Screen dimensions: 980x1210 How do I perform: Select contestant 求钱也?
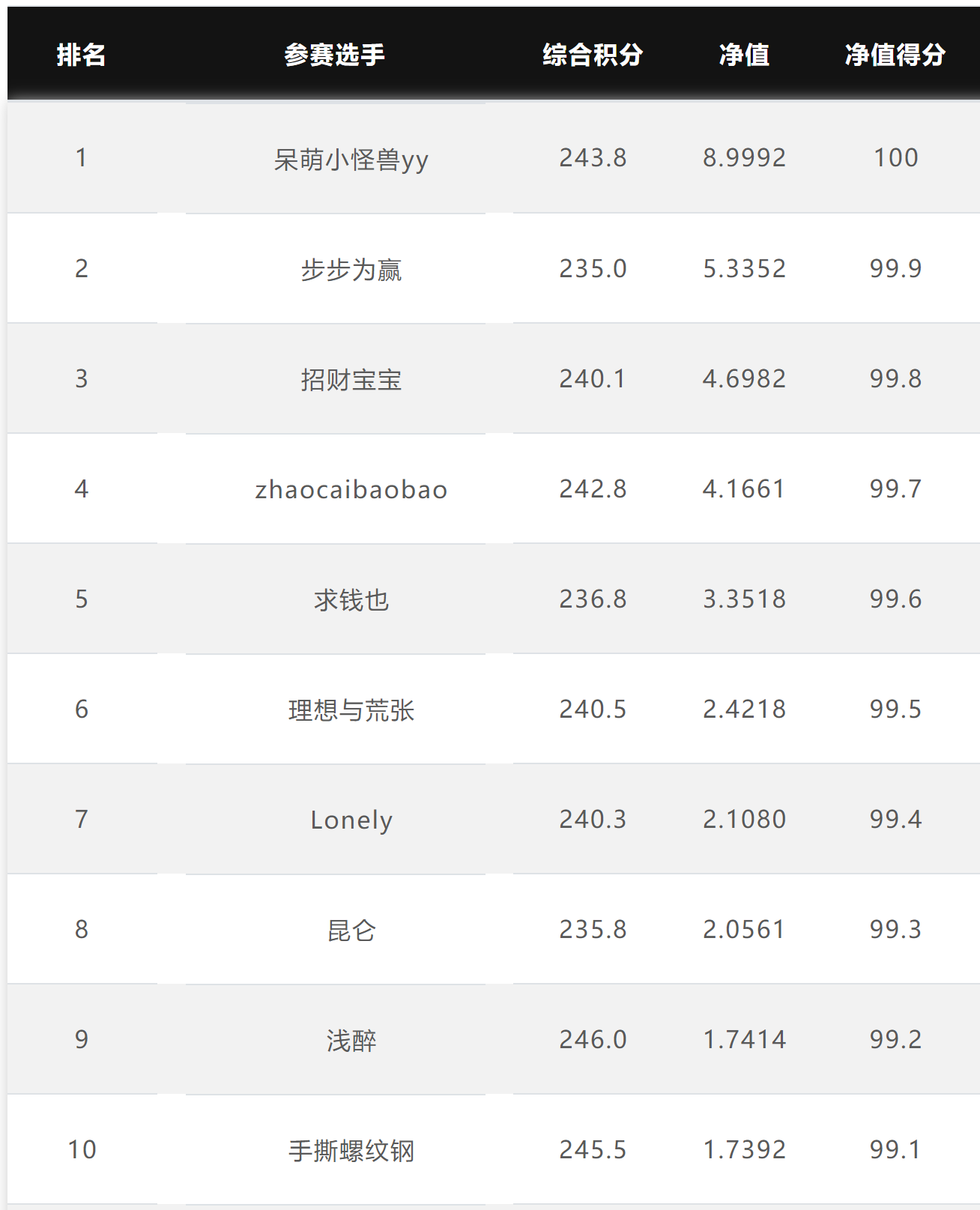[351, 600]
